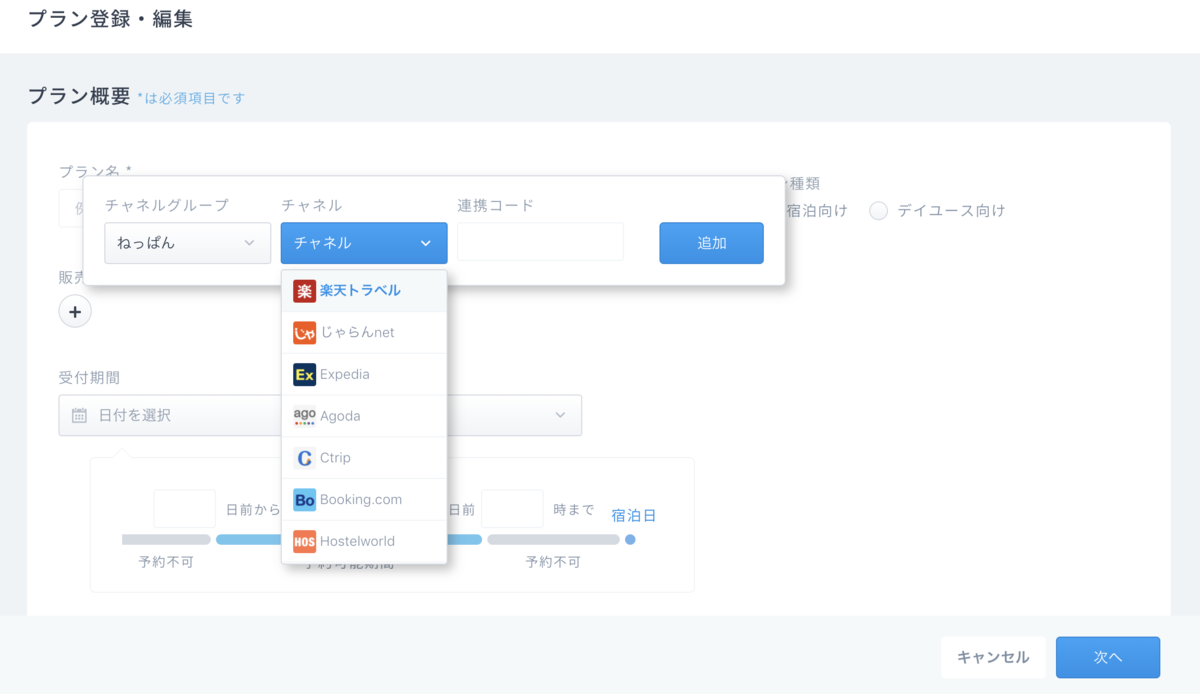Focus the 連携コード input field
1200x694 pixels.
(x=540, y=243)
